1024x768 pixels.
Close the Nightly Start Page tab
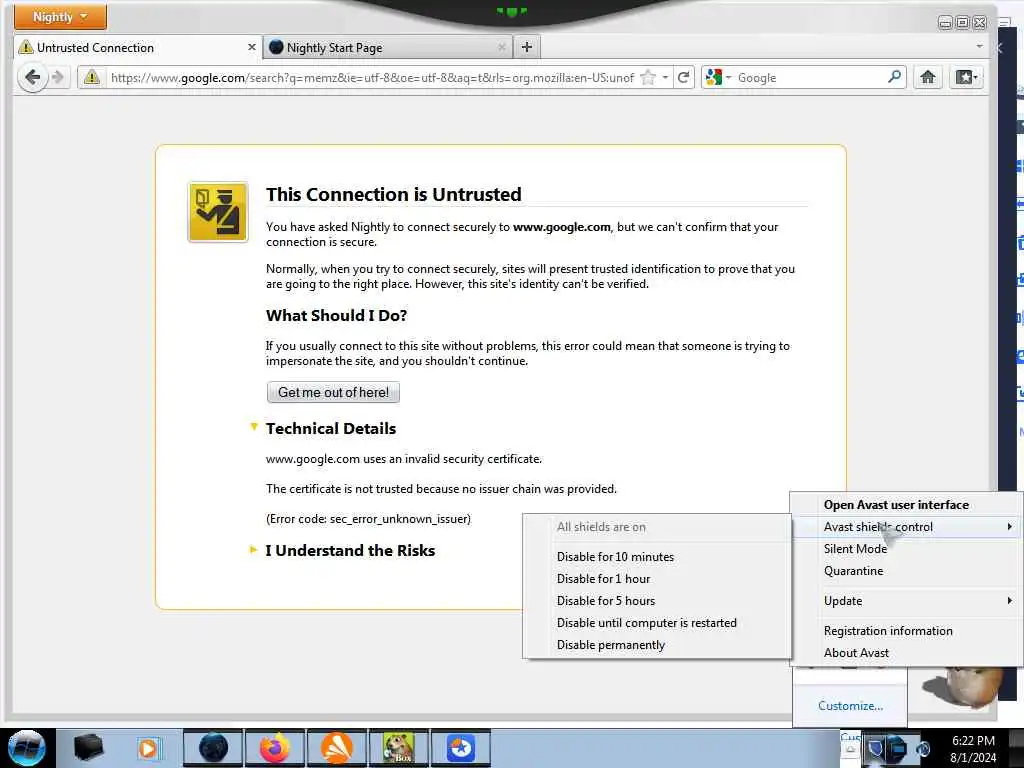502,47
